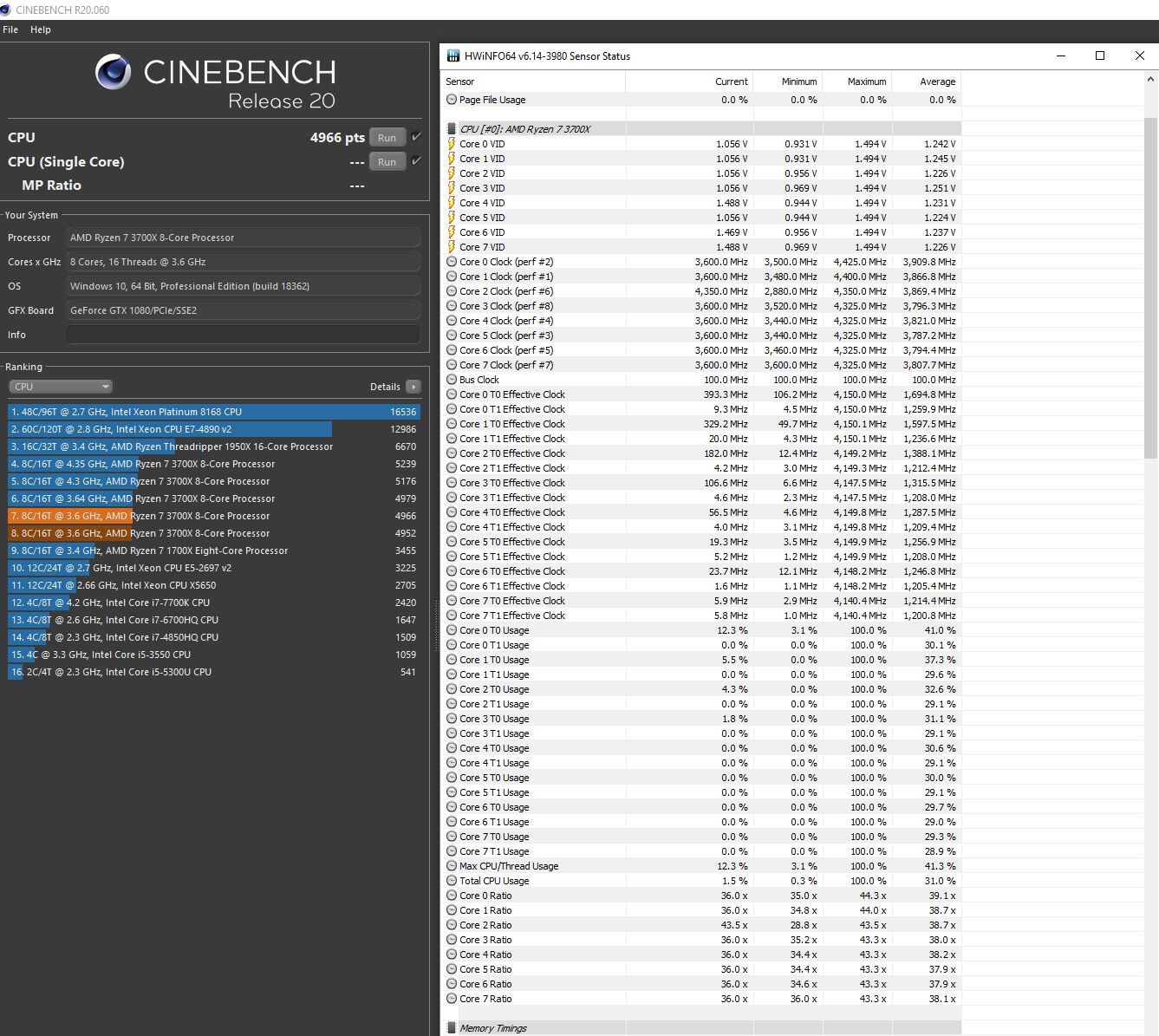Open the File menu in Cinebench
1159x1036 pixels.
[10, 29]
